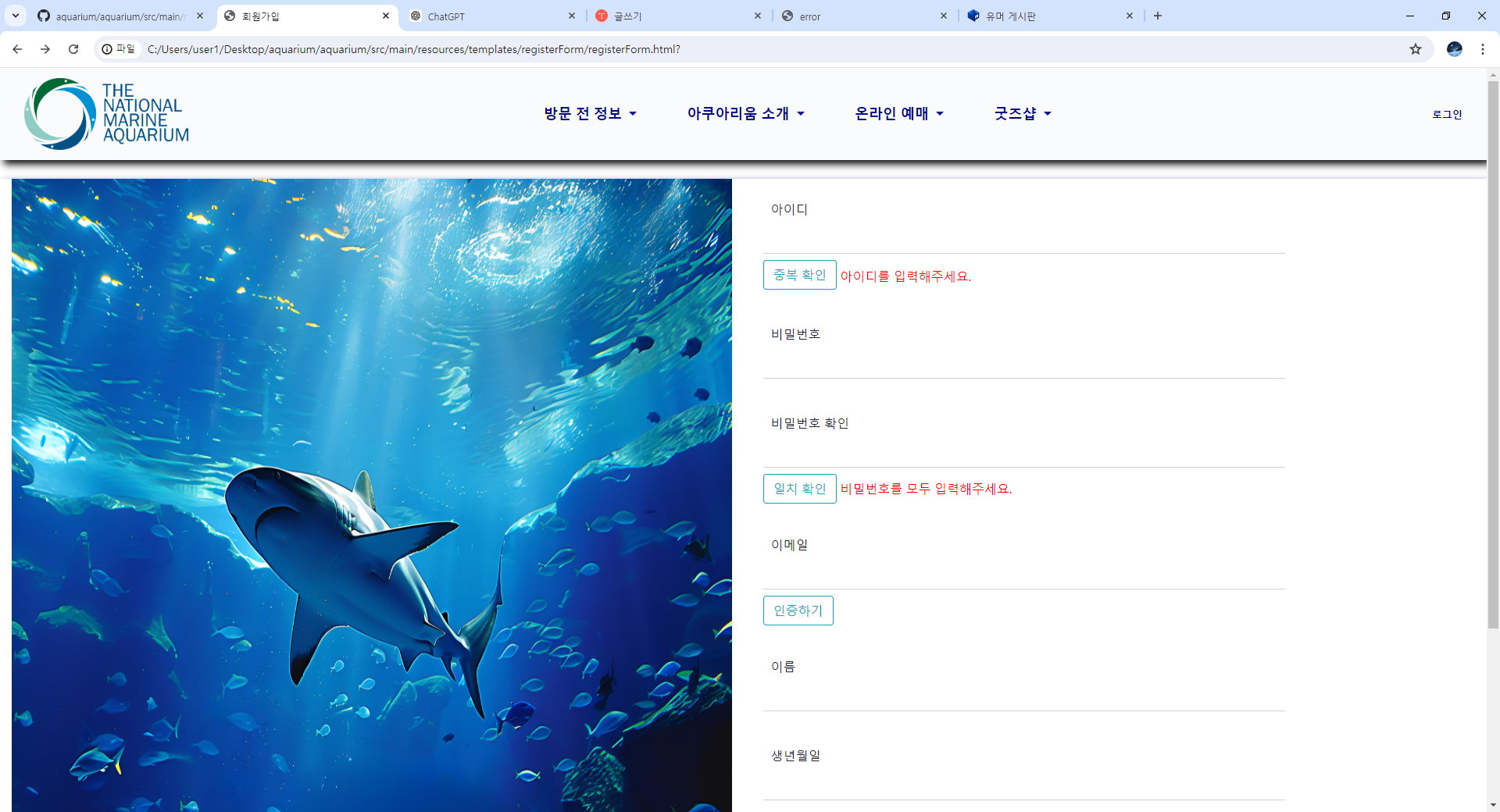Click the '비밀번호를 모두 입력해주세요.' warning text
The image size is (1500, 812).
(926, 489)
